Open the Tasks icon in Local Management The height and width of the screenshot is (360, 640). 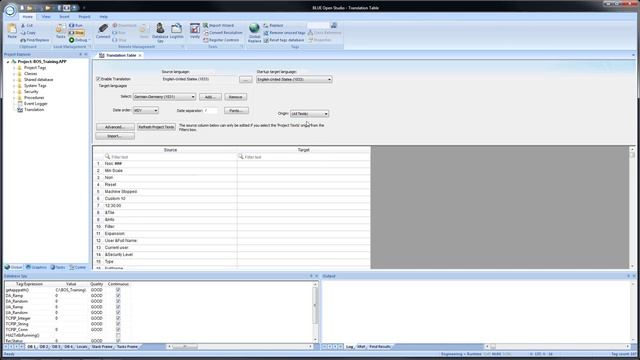click(60, 29)
